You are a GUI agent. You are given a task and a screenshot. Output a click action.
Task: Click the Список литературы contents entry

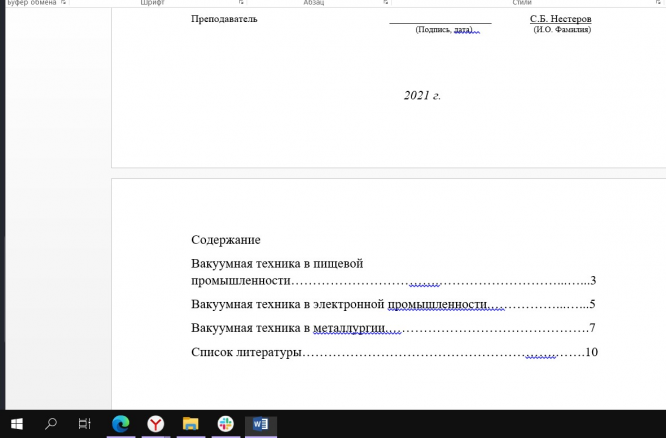pyautogui.click(x=246, y=352)
